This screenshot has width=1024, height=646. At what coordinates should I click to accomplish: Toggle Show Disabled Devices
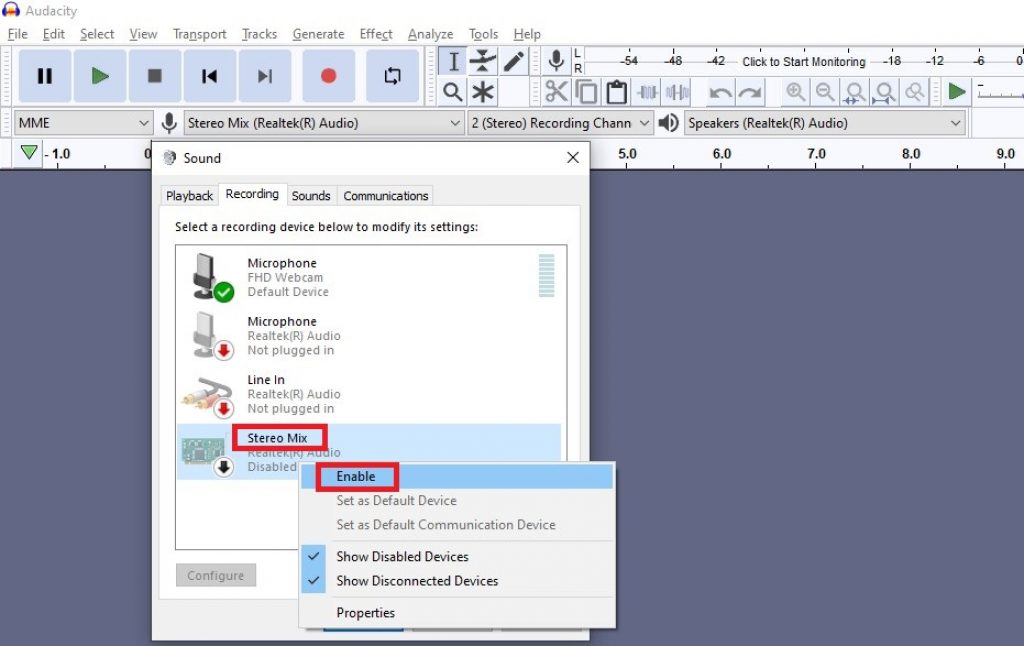pos(402,557)
